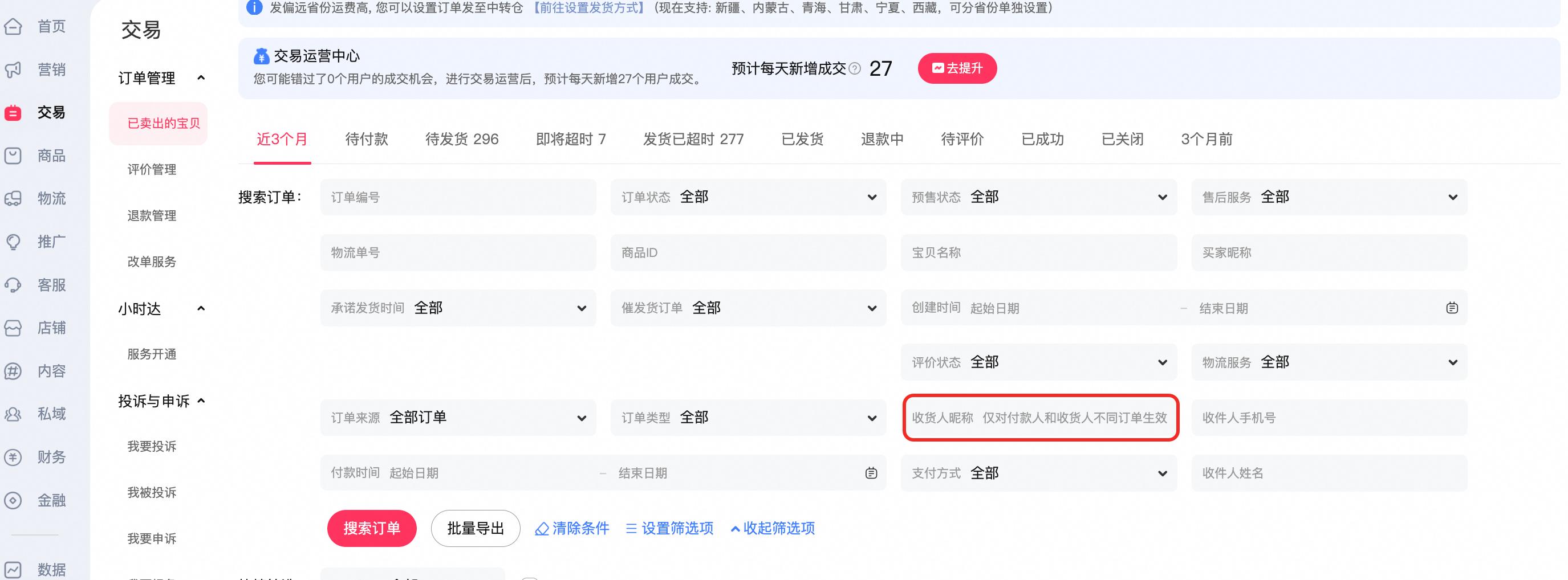Open the 首页 home icon in sidebar
Viewport: 1568px width, 580px height.
(13, 27)
